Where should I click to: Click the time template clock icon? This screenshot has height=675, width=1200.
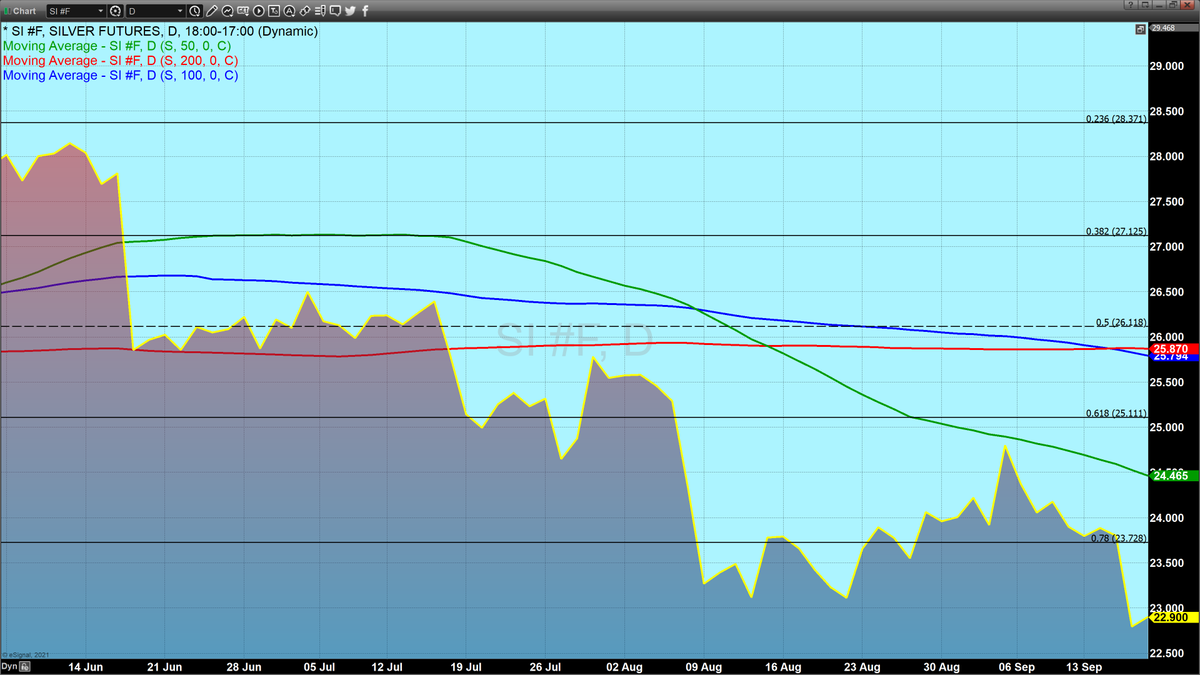(194, 11)
